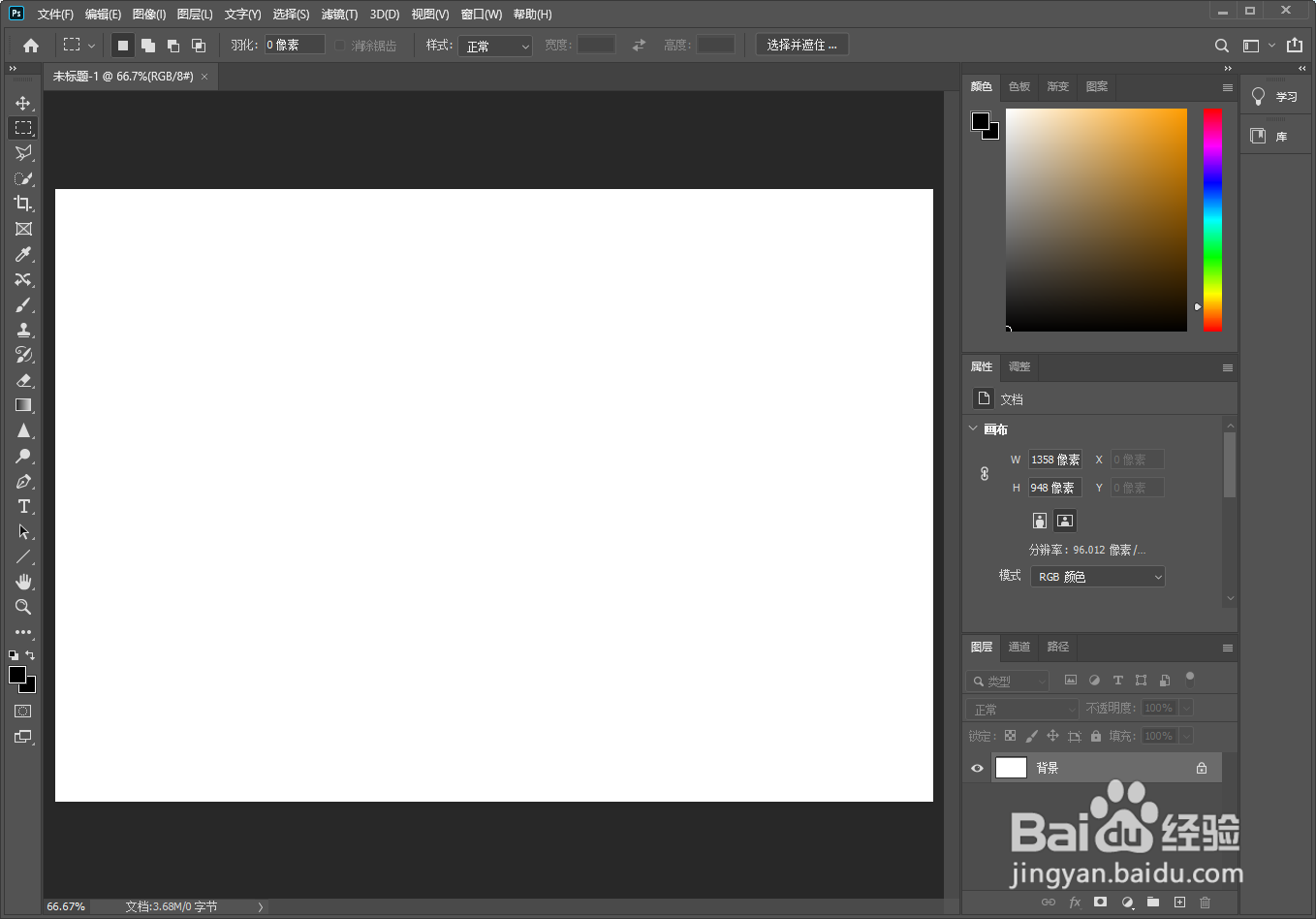Select the Zoom tool
1316x919 pixels.
[x=23, y=607]
